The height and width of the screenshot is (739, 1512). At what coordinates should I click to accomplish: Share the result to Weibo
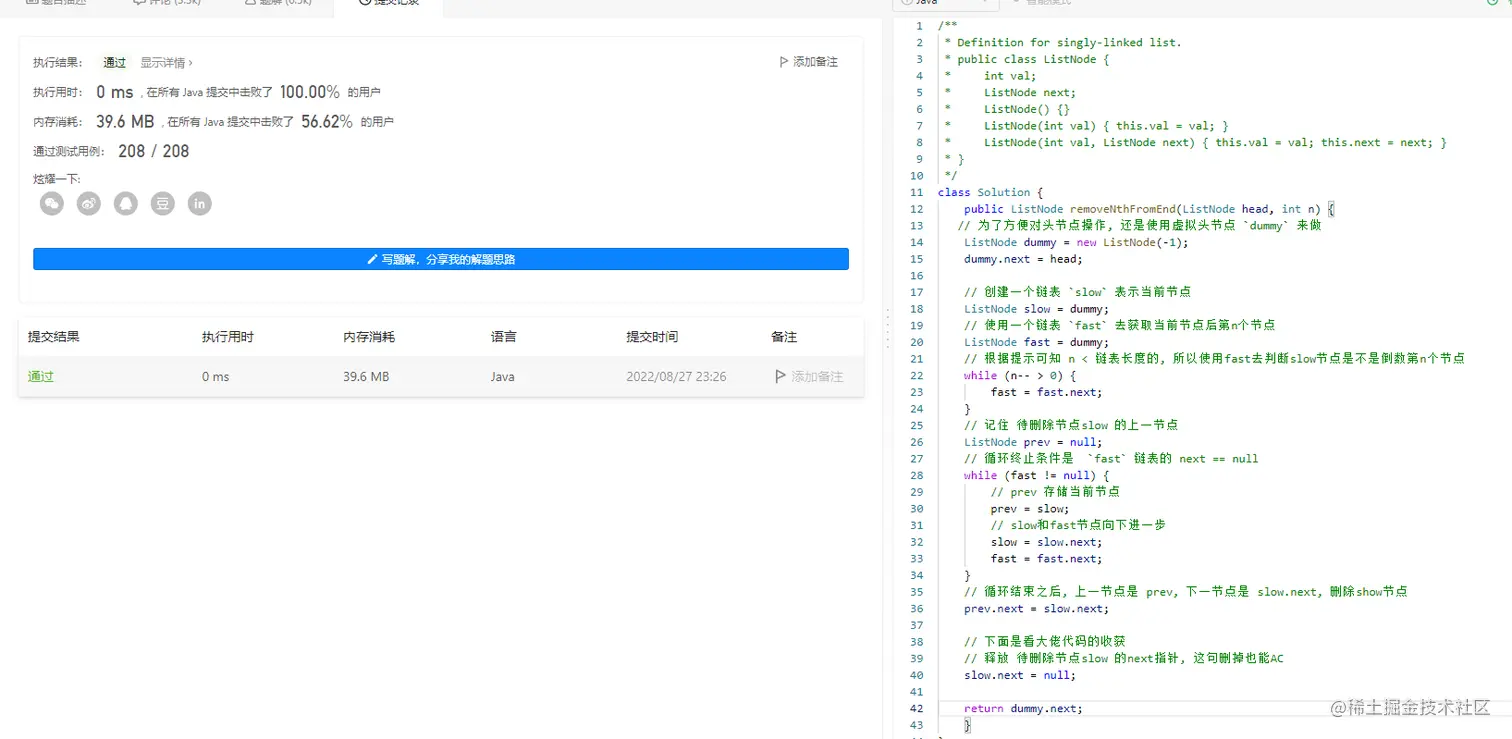tap(89, 204)
